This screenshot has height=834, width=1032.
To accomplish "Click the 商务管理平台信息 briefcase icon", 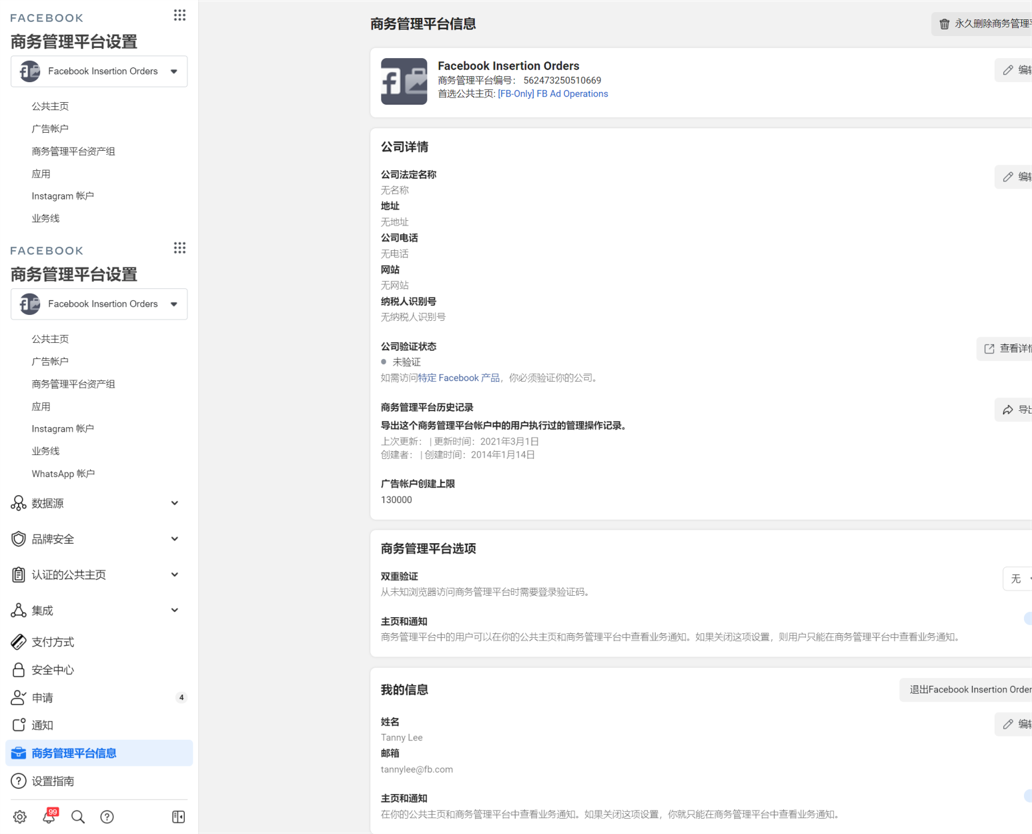I will click(18, 753).
